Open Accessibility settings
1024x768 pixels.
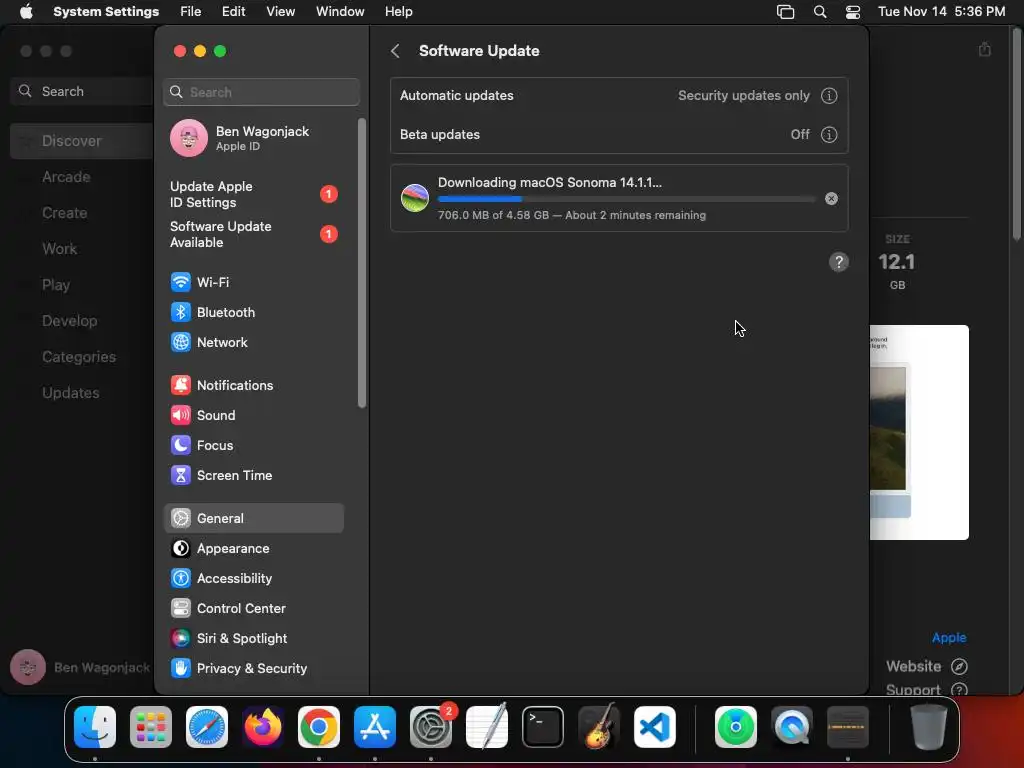253,579
